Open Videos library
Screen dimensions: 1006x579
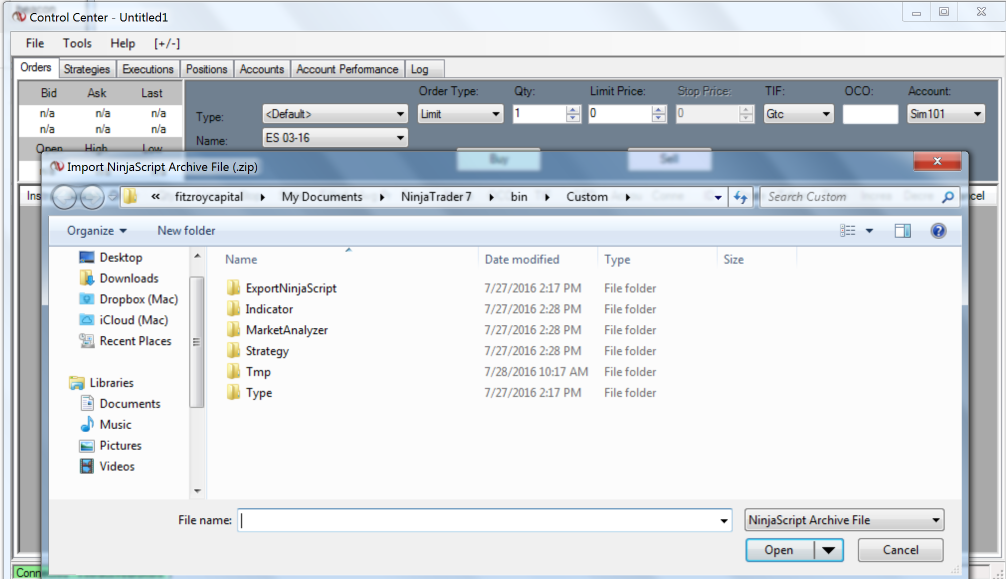[x=107, y=466]
